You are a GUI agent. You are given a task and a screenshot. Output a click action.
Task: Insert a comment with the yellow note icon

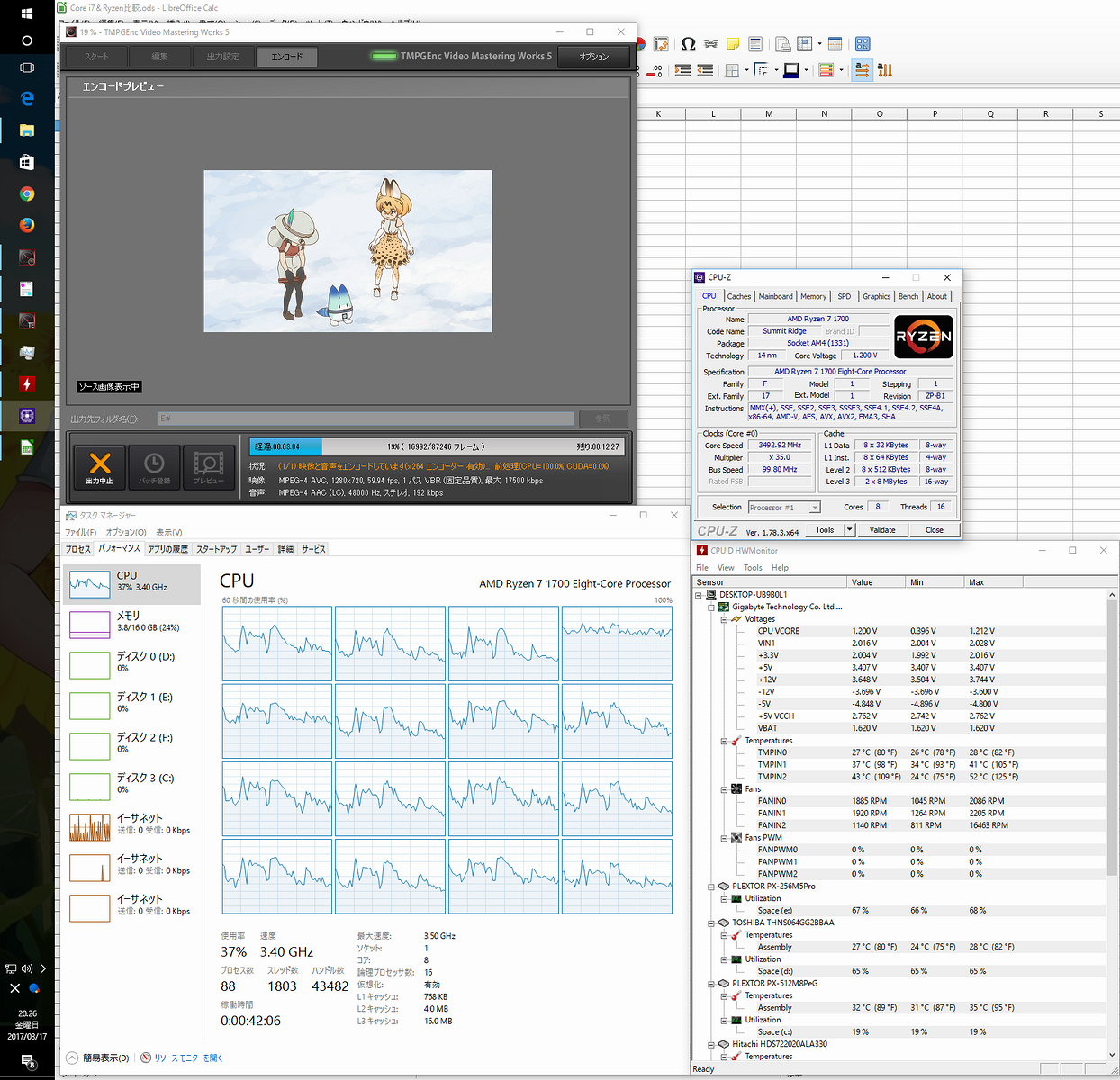733,44
